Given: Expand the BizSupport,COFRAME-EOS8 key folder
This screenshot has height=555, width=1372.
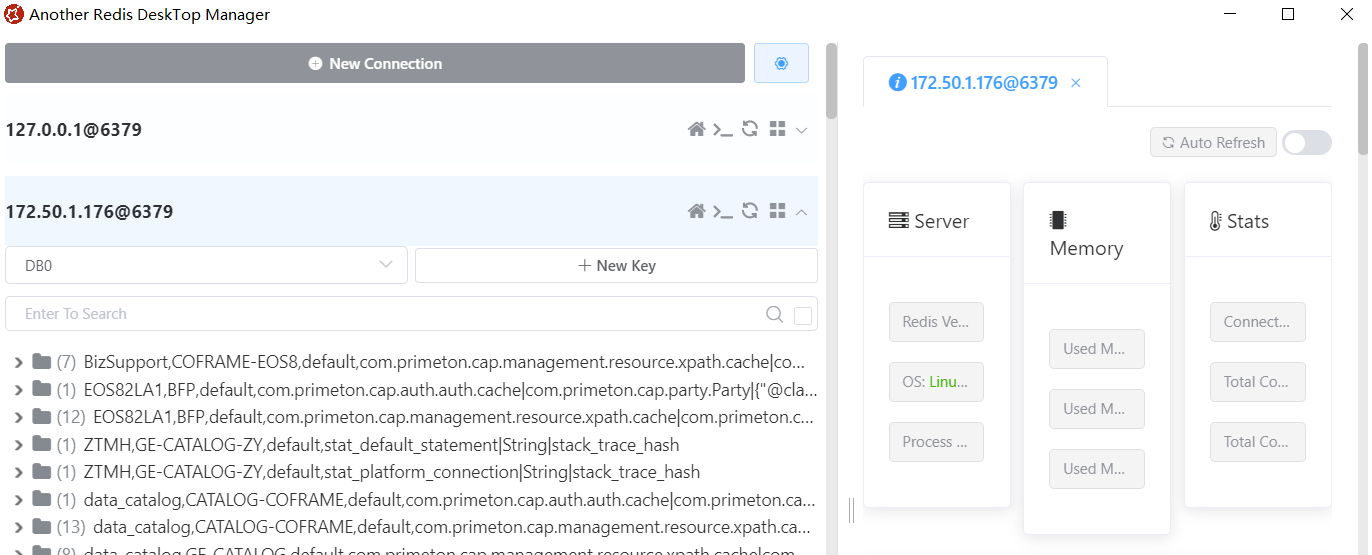Looking at the screenshot, I should (18, 362).
